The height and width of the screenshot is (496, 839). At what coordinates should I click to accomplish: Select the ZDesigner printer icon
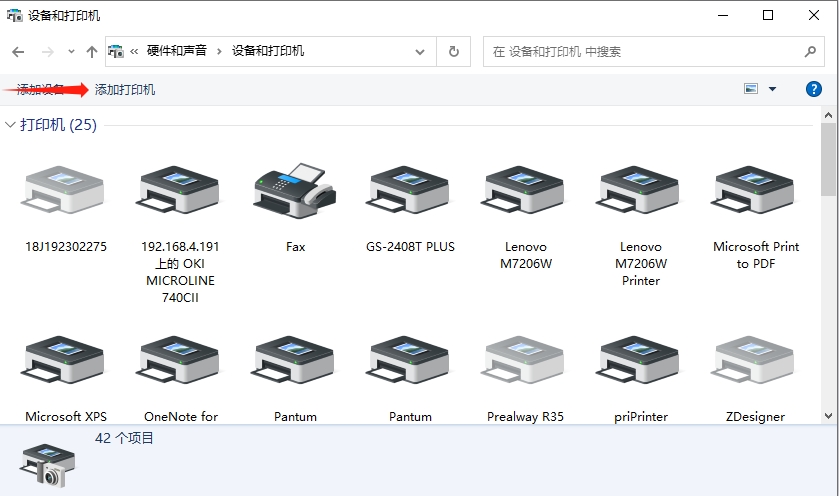tap(753, 360)
